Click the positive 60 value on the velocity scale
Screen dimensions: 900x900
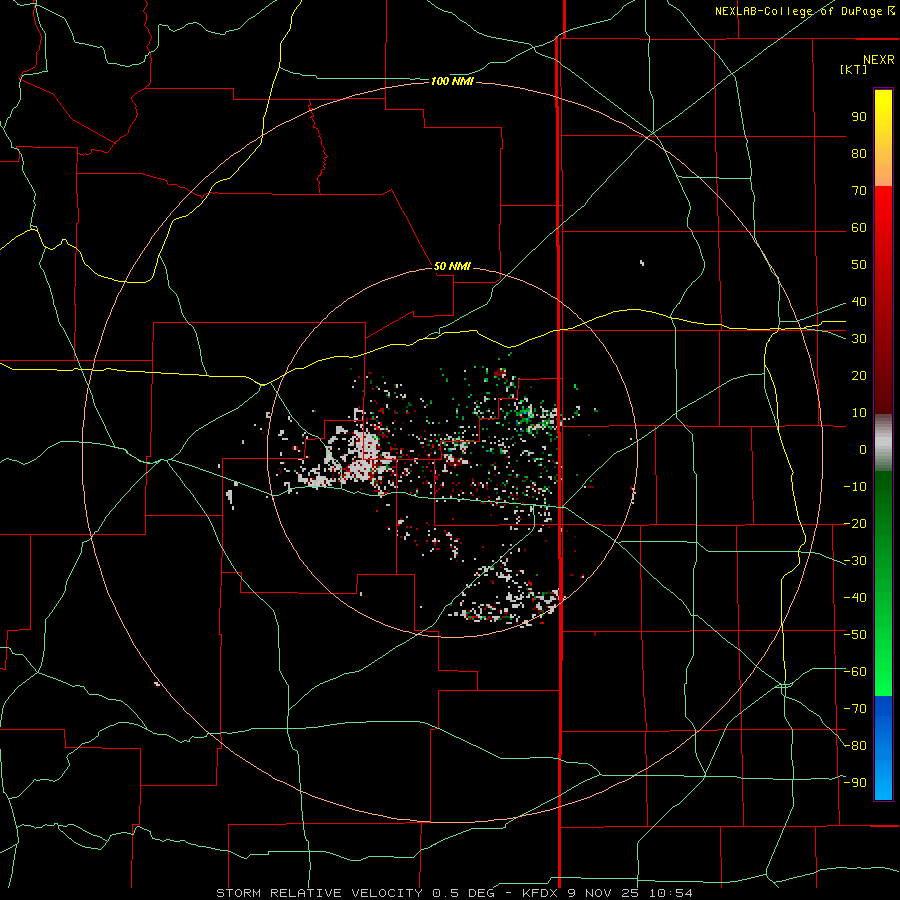(859, 227)
